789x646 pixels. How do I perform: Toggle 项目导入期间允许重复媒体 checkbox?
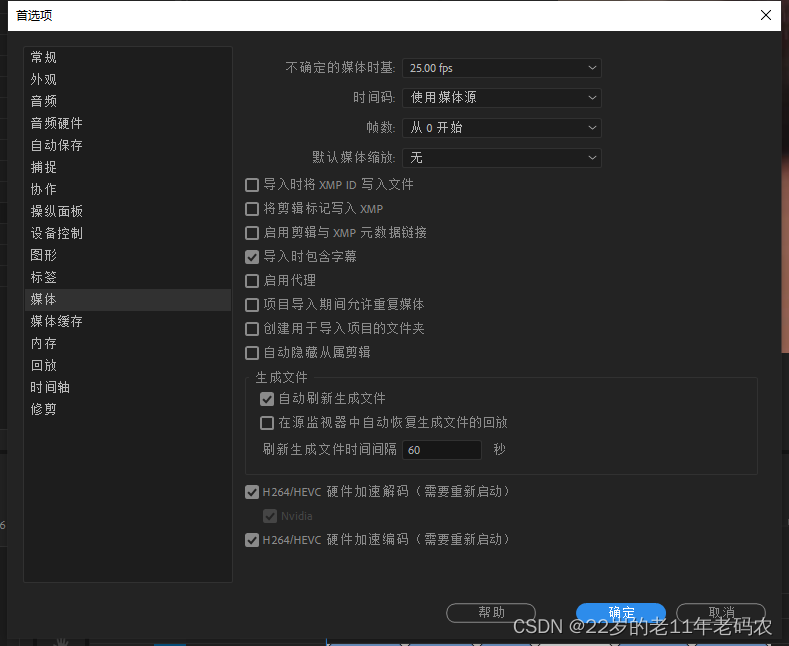point(252,305)
